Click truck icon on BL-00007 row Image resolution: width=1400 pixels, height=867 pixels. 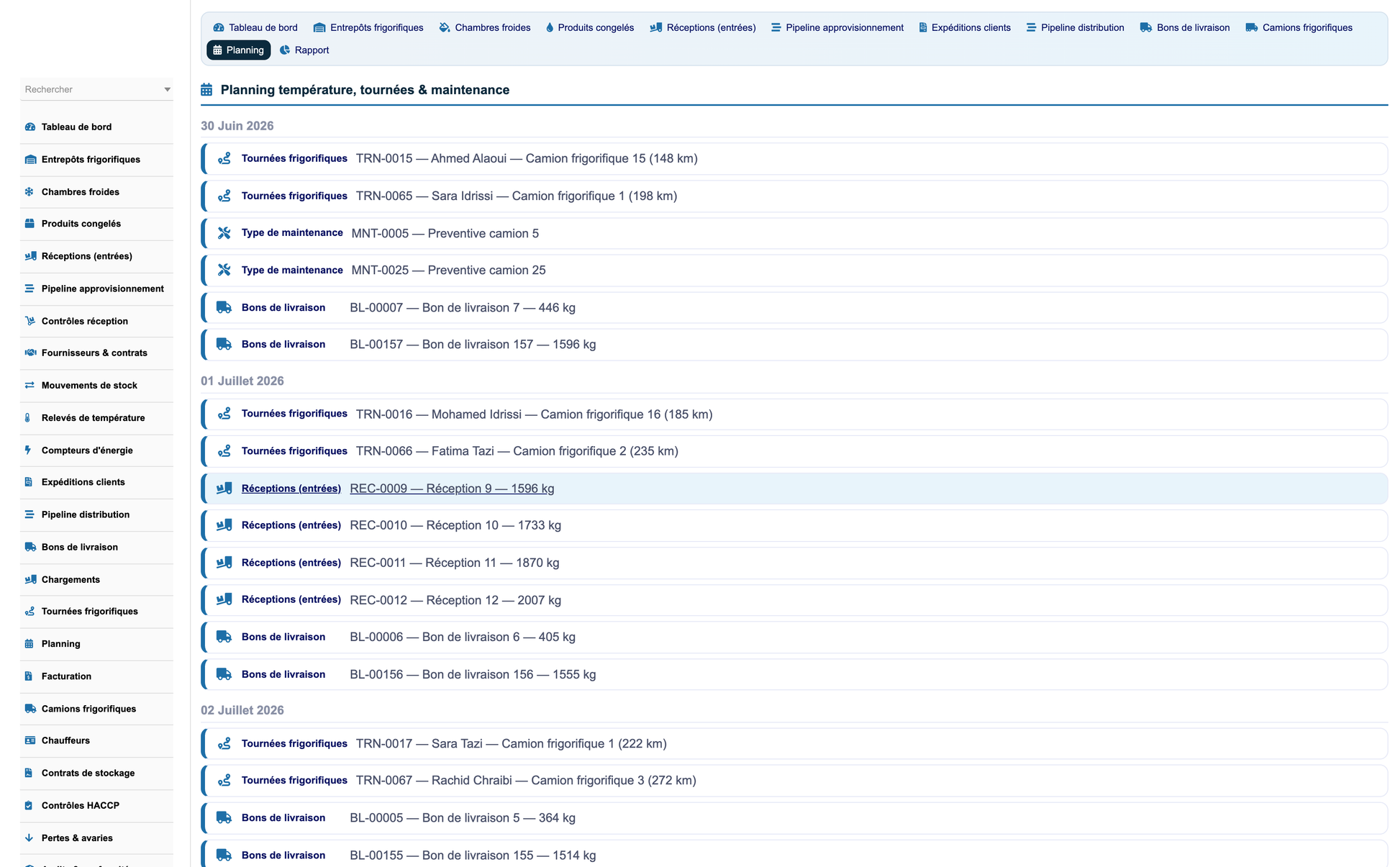(224, 307)
